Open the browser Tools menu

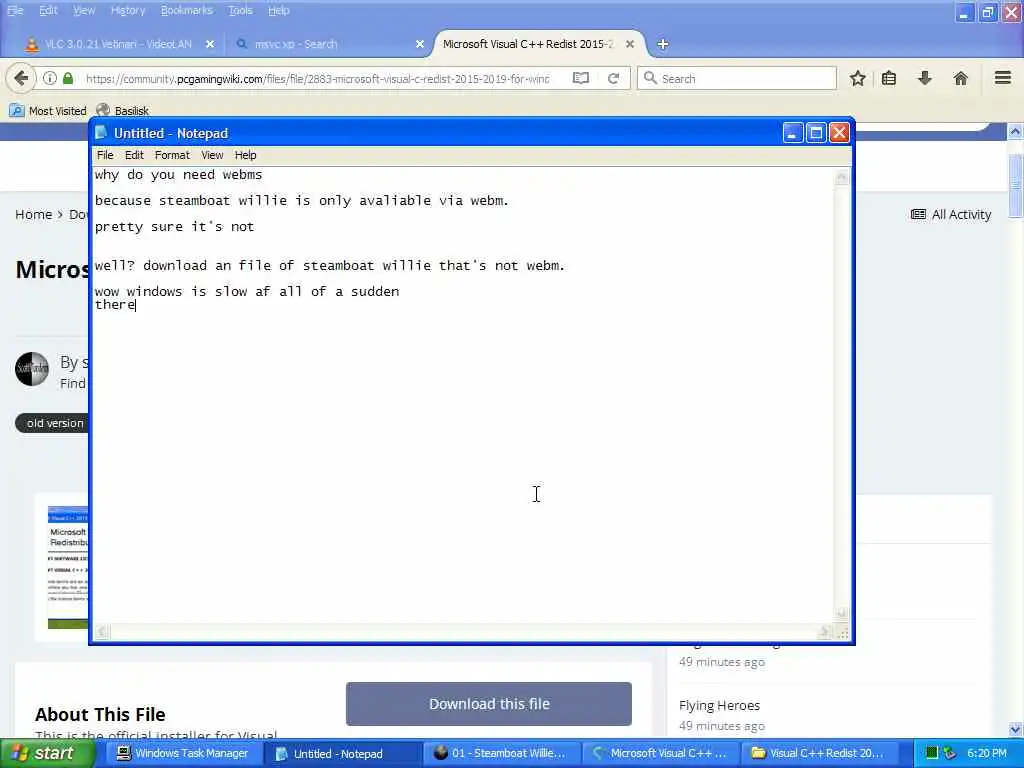[x=240, y=10]
